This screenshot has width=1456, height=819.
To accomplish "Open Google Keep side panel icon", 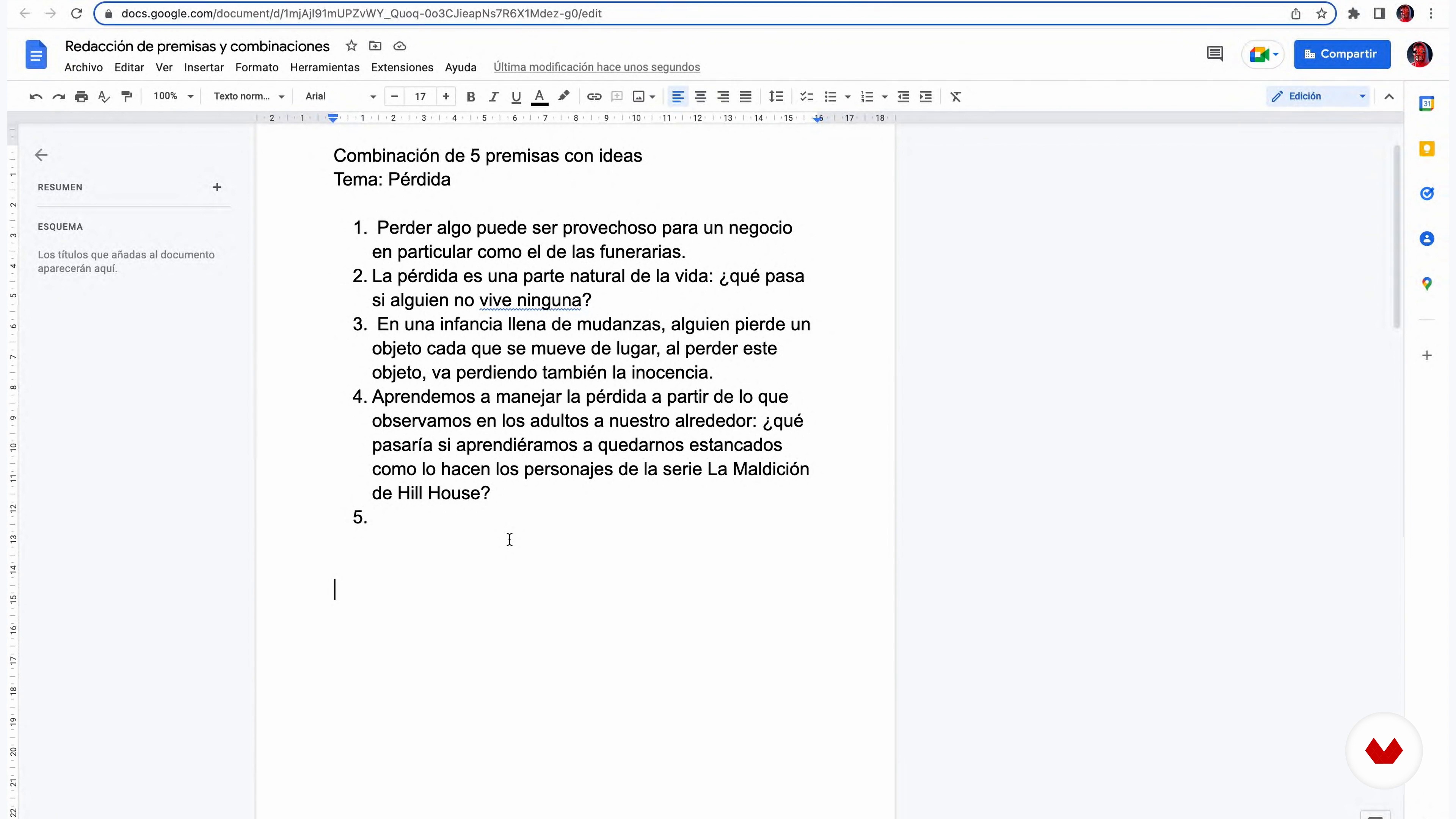I will 1426,149.
